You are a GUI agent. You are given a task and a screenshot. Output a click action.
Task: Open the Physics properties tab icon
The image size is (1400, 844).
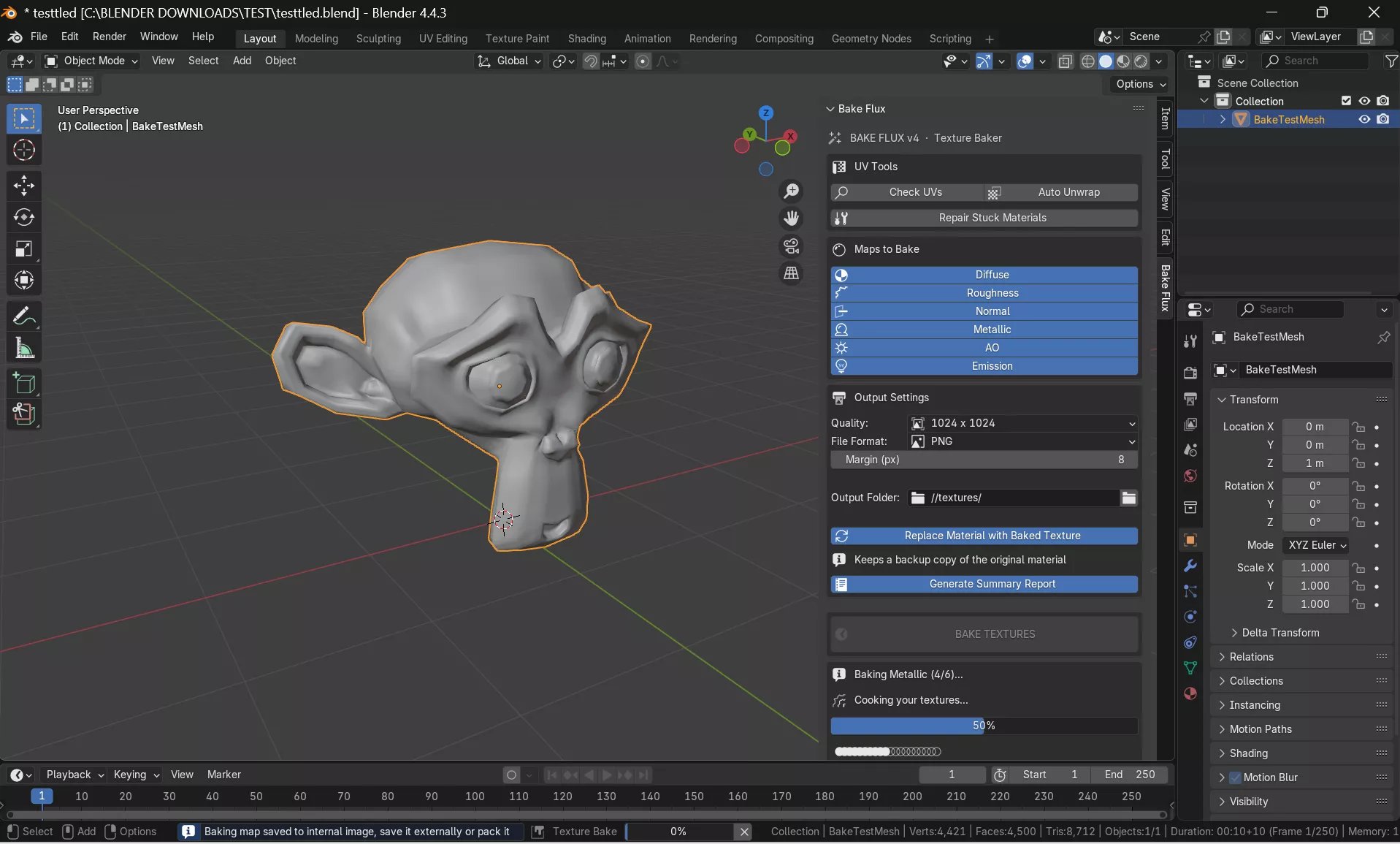click(x=1190, y=617)
